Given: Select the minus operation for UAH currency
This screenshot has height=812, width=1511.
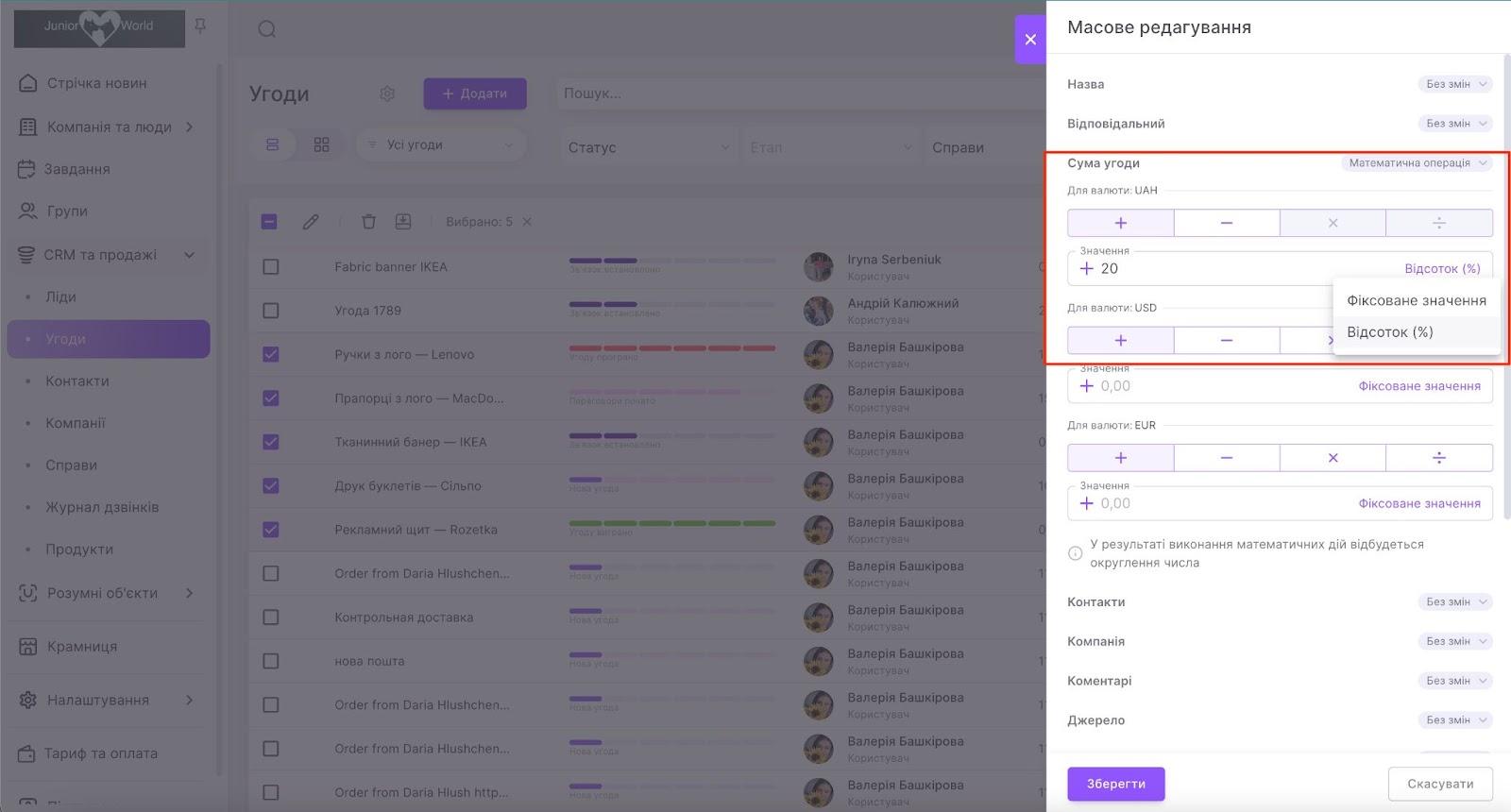Looking at the screenshot, I should tap(1226, 223).
